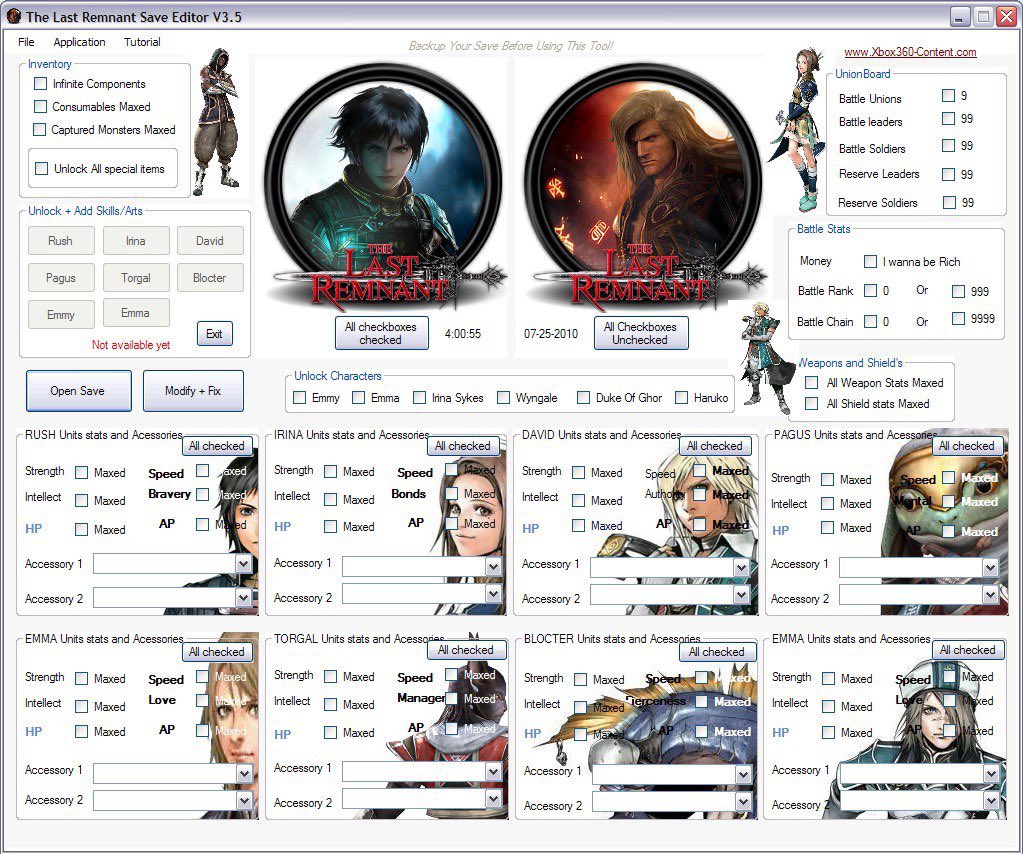1023x854 pixels.
Task: Click Modify + Fix button
Action: point(193,391)
